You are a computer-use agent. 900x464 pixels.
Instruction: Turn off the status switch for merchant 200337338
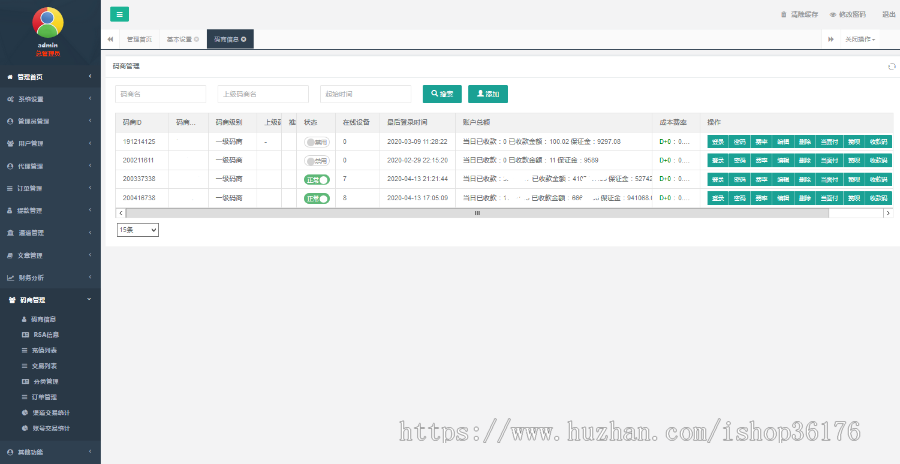(317, 179)
